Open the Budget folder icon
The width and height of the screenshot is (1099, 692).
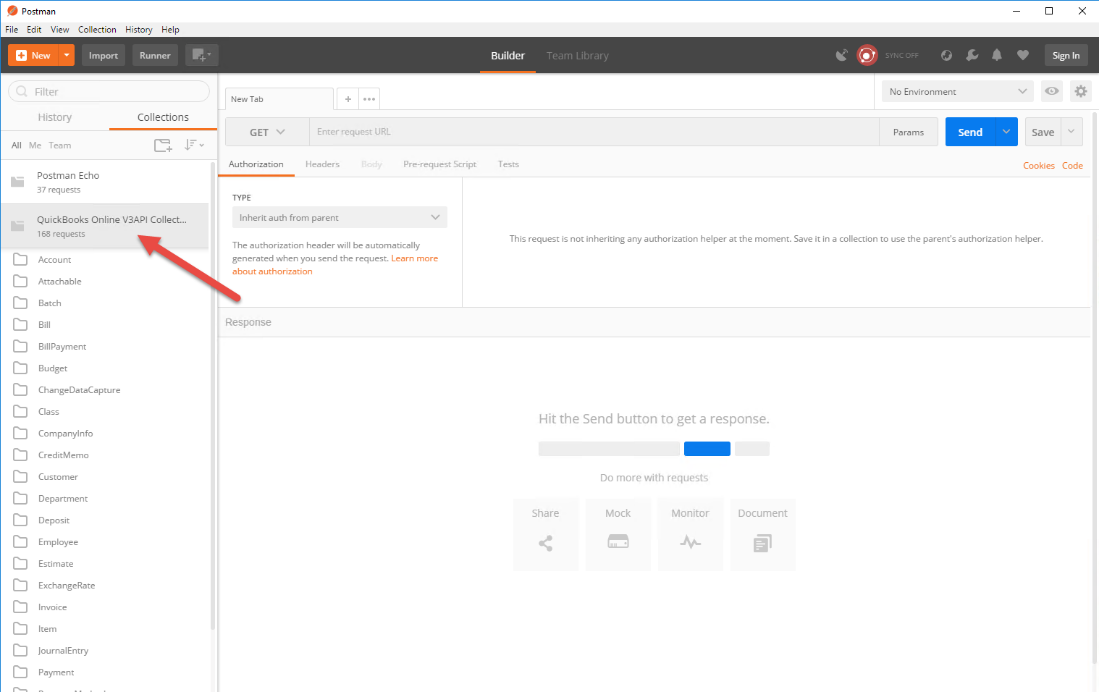point(20,368)
